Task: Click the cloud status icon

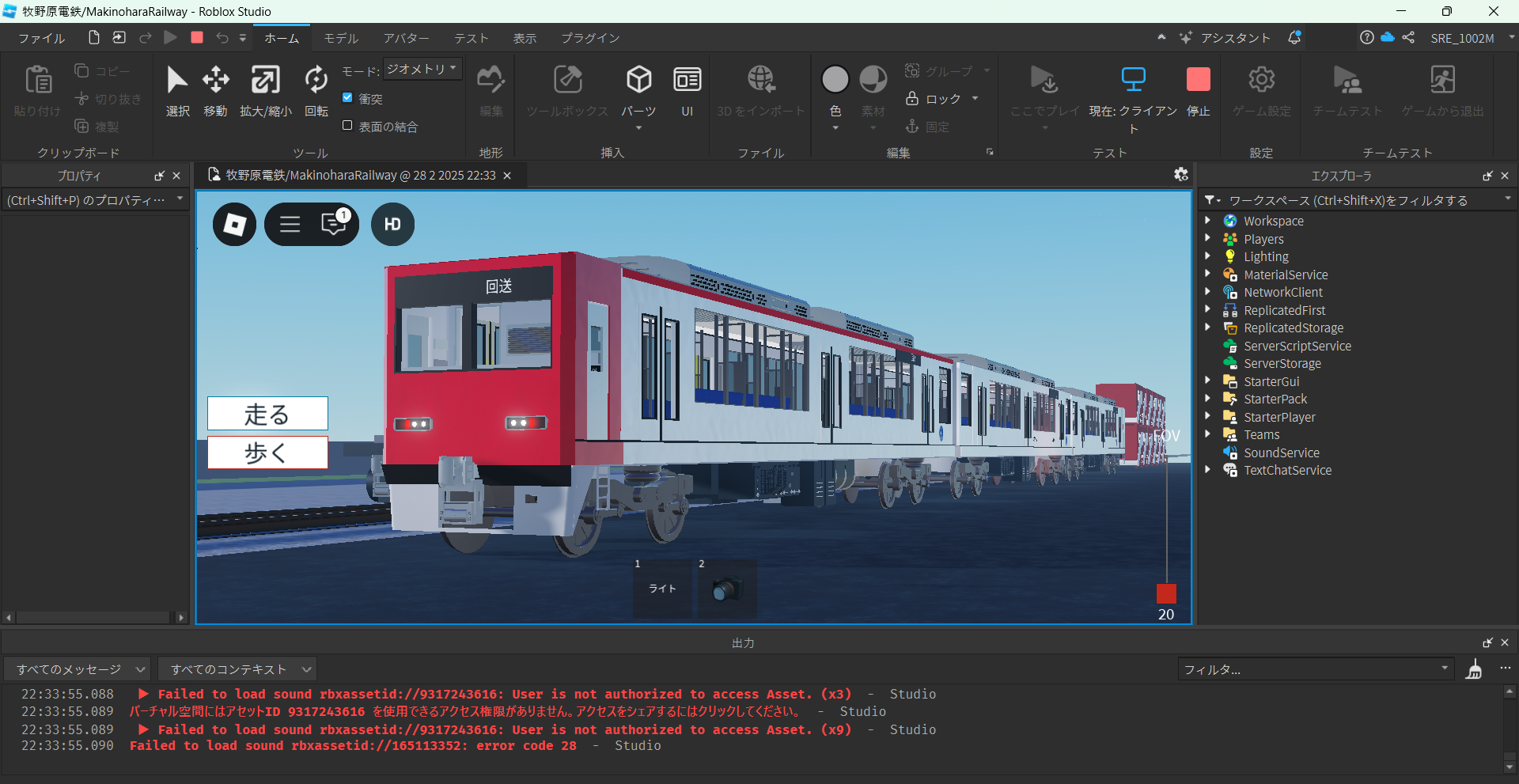Action: point(1388,37)
